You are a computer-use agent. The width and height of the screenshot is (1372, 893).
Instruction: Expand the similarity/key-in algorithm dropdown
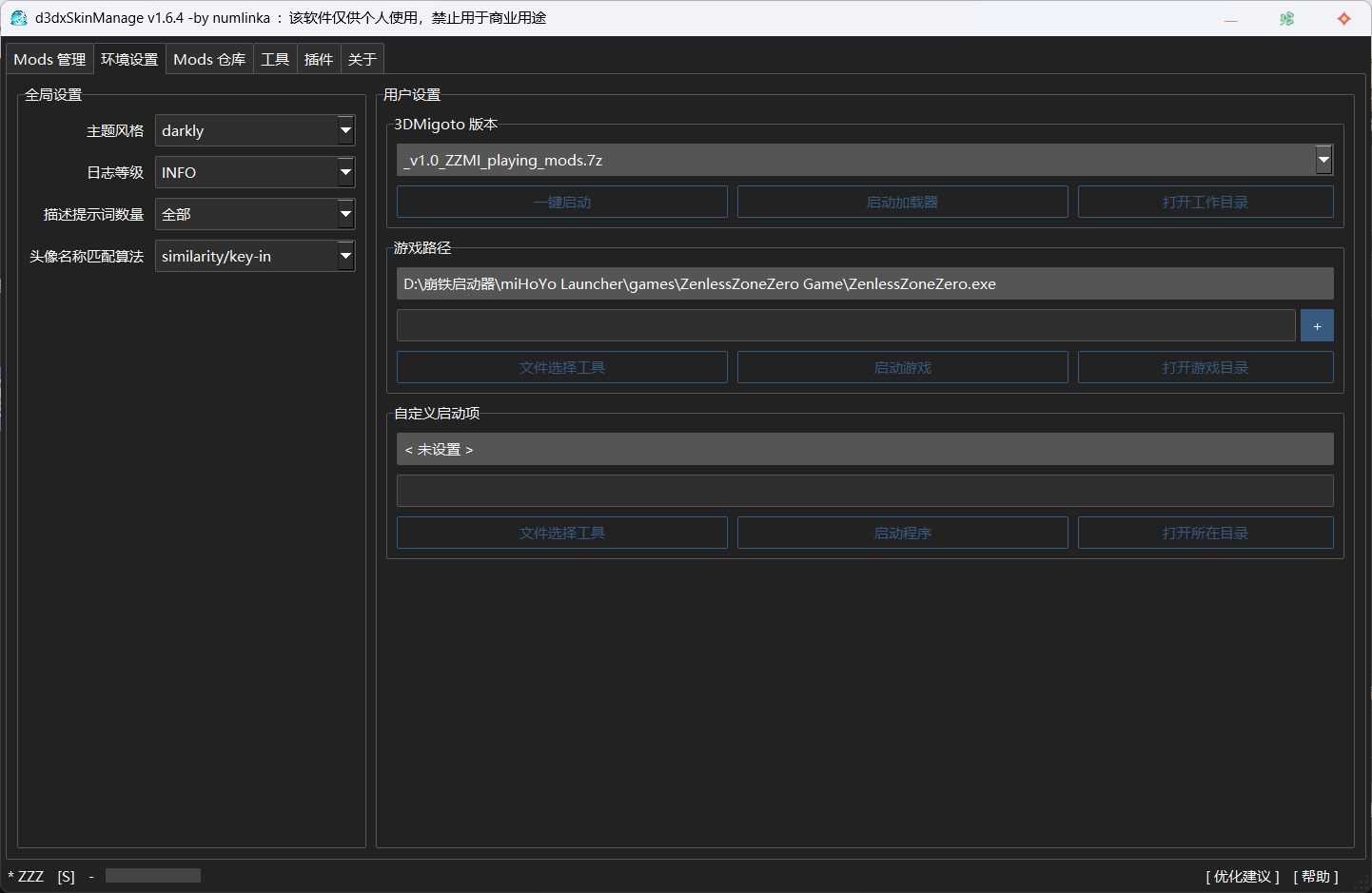tap(255, 256)
